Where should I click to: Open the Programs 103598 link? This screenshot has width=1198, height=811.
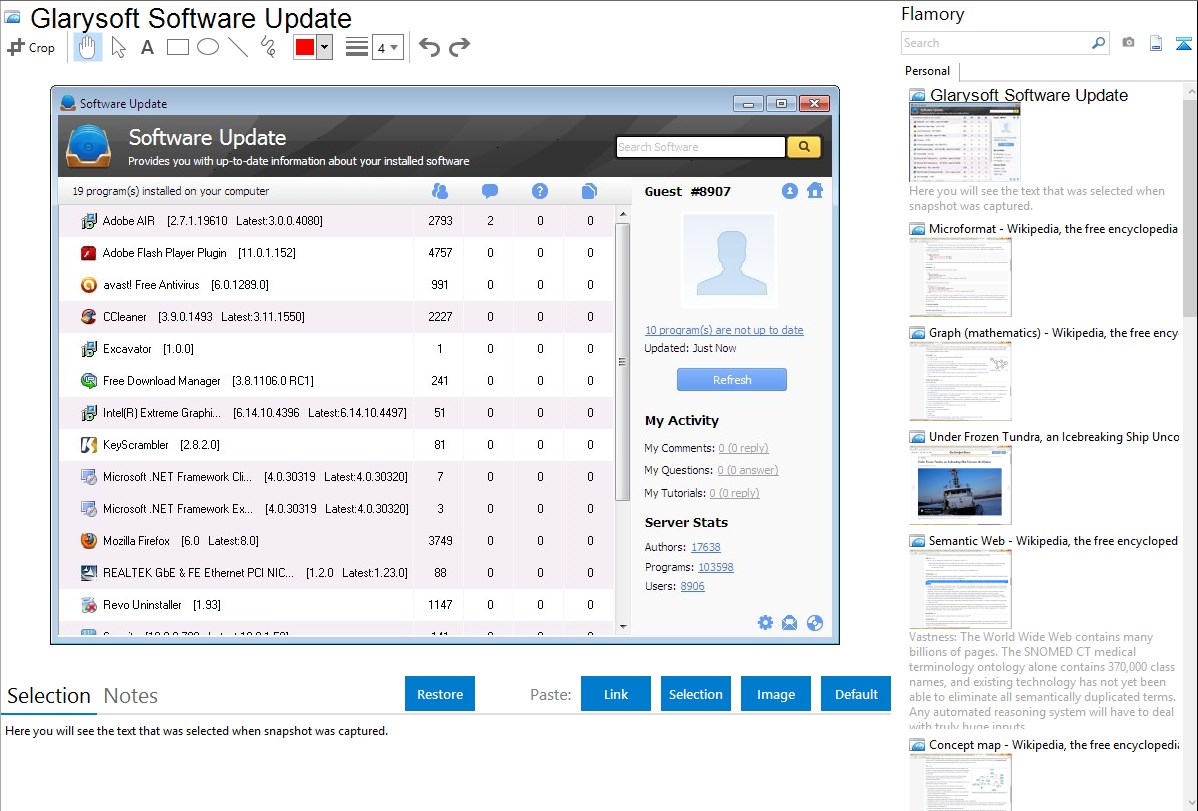click(x=716, y=567)
